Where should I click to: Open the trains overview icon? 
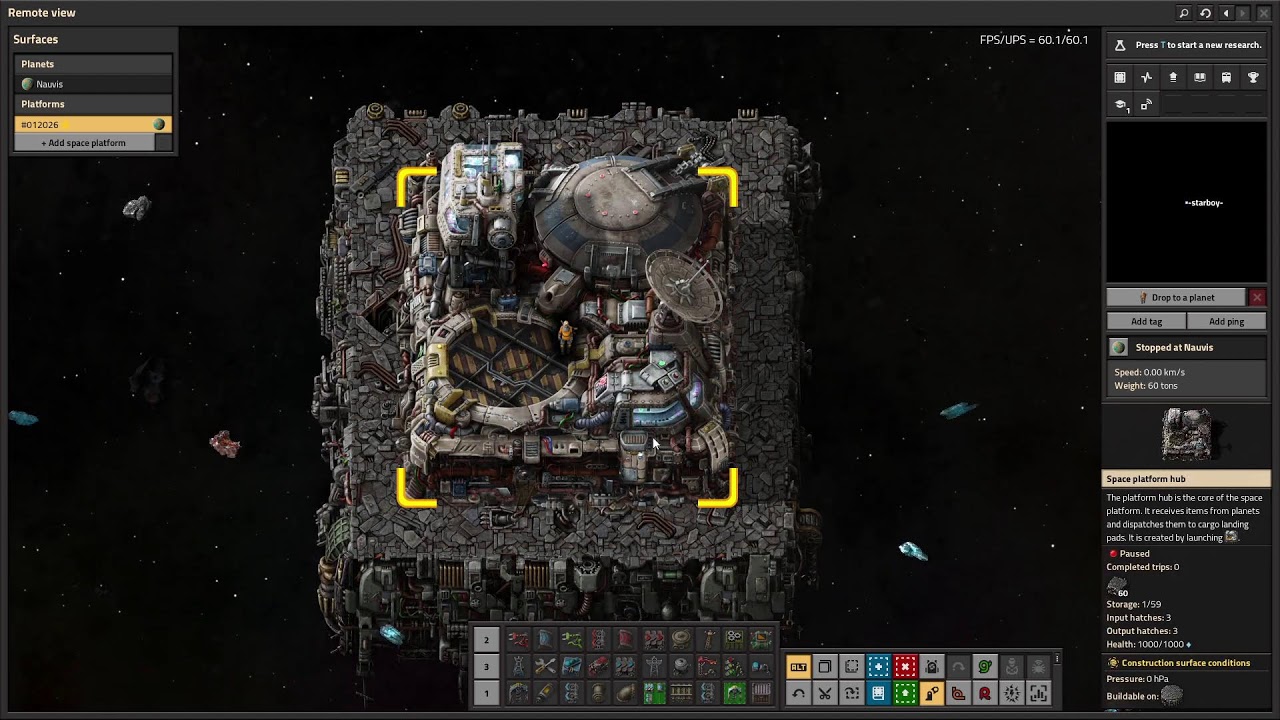(x=1226, y=77)
